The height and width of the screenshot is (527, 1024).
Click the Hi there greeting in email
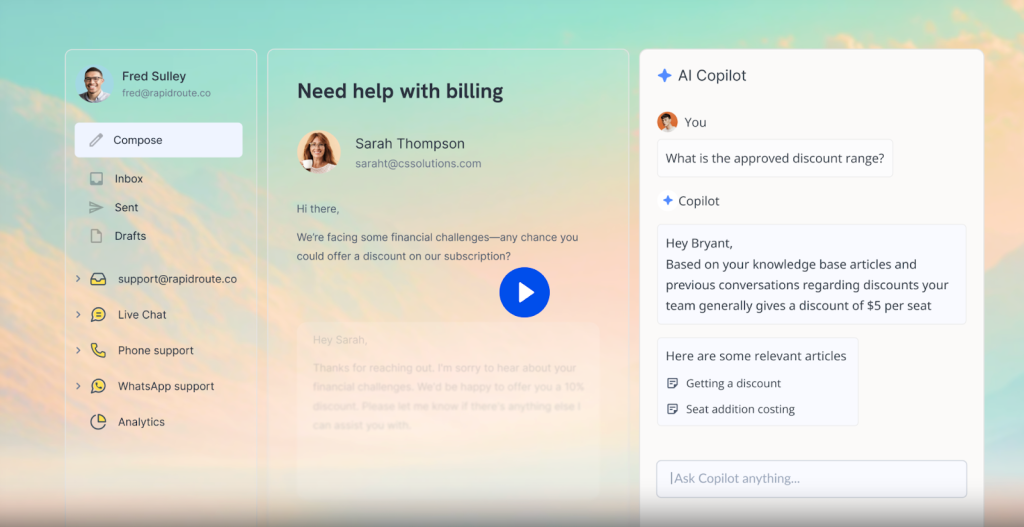tap(317, 209)
